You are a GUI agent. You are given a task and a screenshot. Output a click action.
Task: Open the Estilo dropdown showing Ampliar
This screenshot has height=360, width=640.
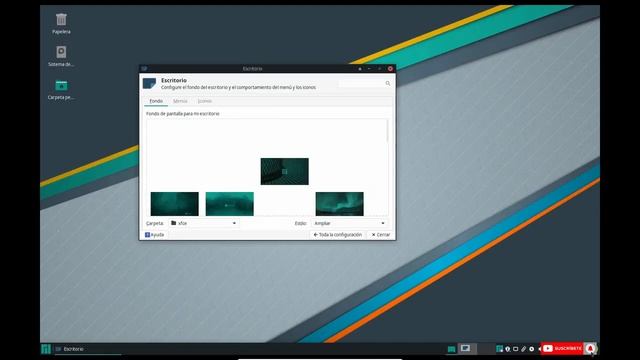pos(349,223)
